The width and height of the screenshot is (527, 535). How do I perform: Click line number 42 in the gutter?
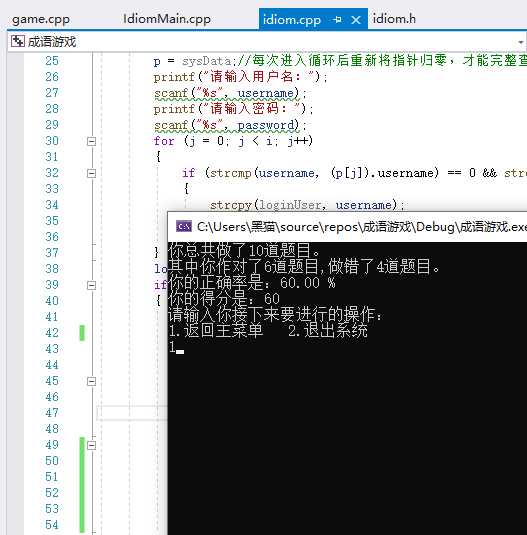[x=52, y=333]
